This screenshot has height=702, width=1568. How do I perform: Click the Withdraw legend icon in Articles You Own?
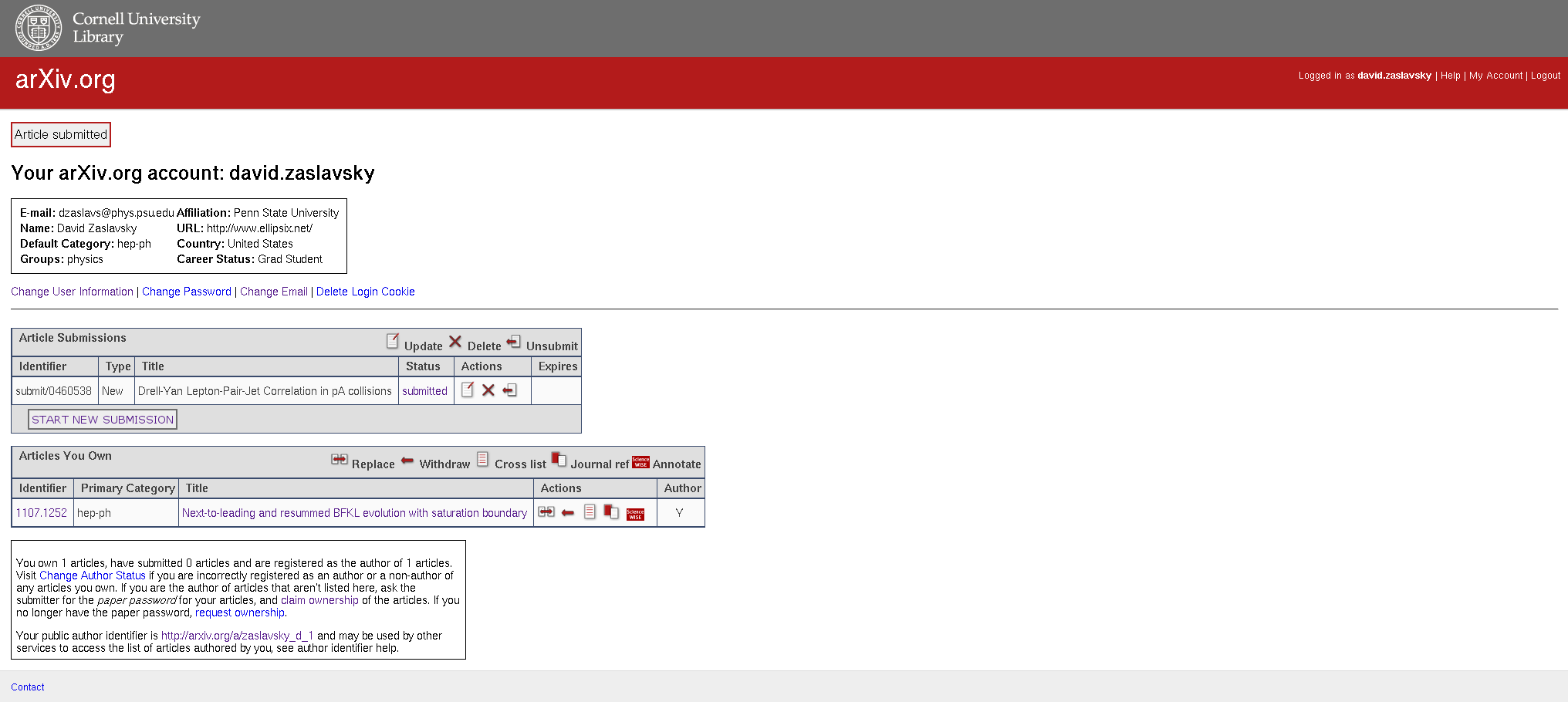coord(407,460)
